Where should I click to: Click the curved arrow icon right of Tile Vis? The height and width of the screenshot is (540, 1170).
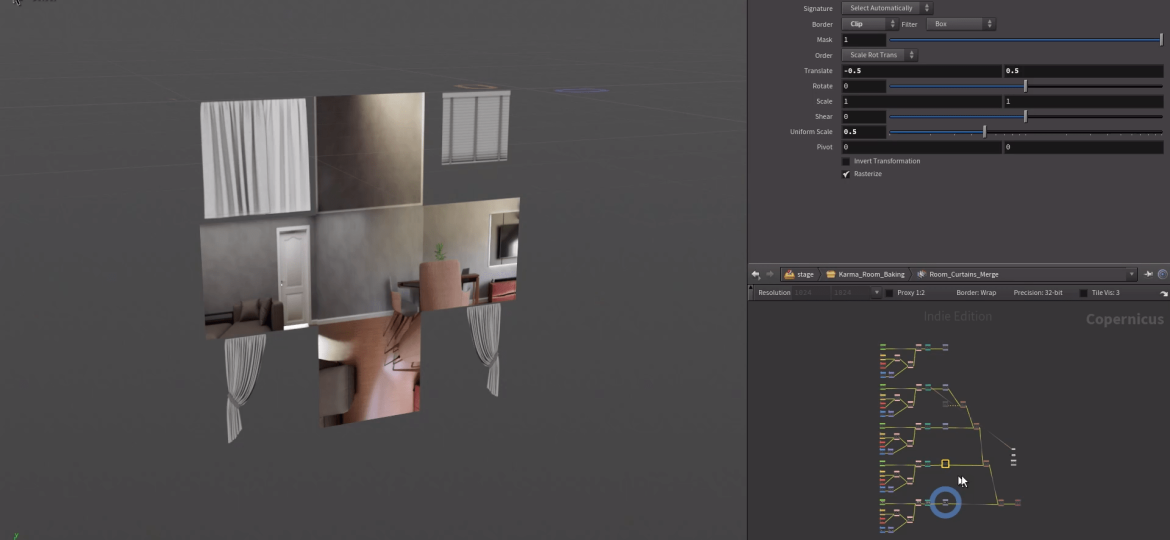[1163, 293]
